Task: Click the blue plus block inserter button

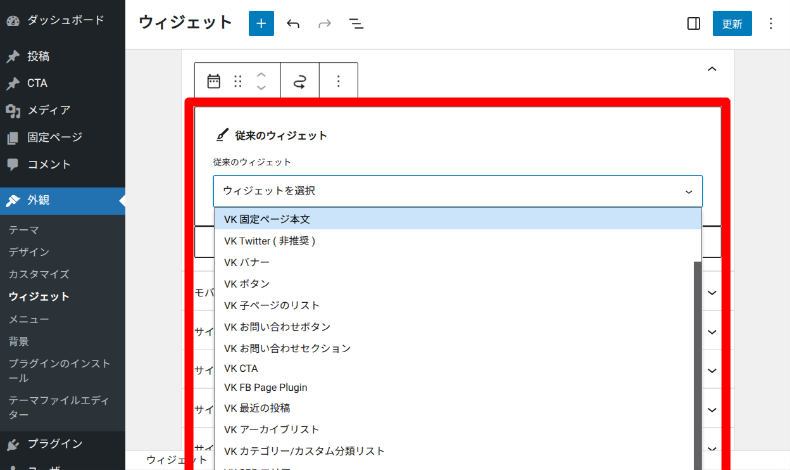Action: (x=261, y=24)
